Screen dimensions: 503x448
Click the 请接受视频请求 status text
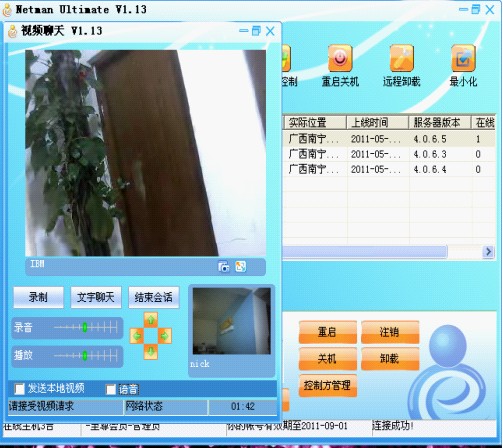click(41, 406)
